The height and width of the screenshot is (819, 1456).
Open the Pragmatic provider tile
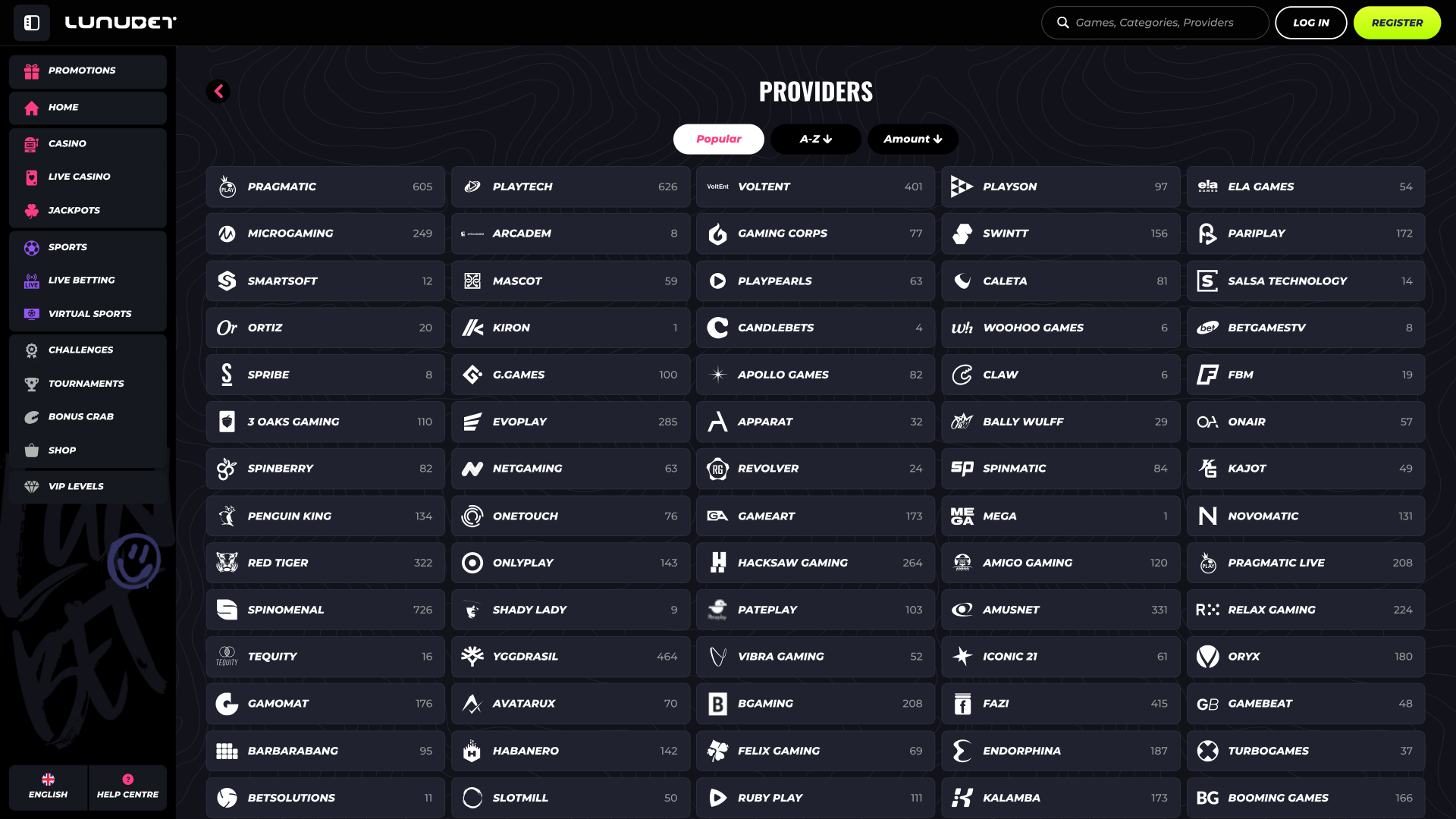pyautogui.click(x=325, y=187)
